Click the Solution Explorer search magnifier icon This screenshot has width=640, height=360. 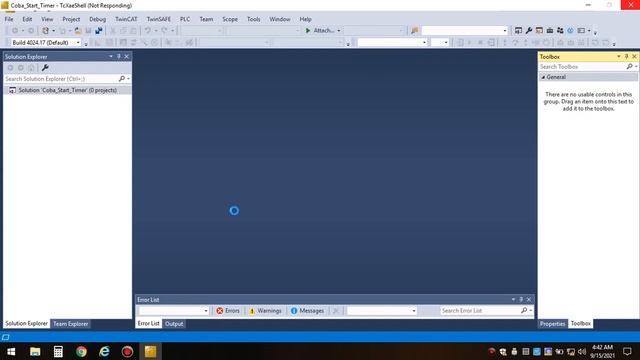tap(122, 79)
